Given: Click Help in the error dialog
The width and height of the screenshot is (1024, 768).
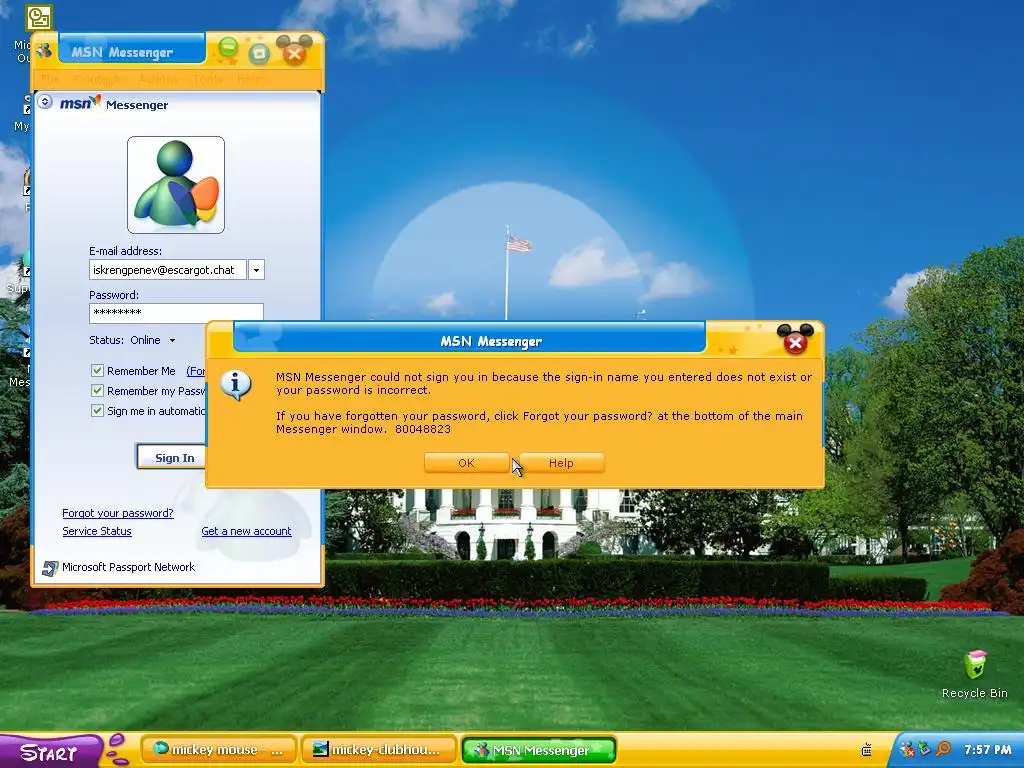Looking at the screenshot, I should tap(561, 463).
